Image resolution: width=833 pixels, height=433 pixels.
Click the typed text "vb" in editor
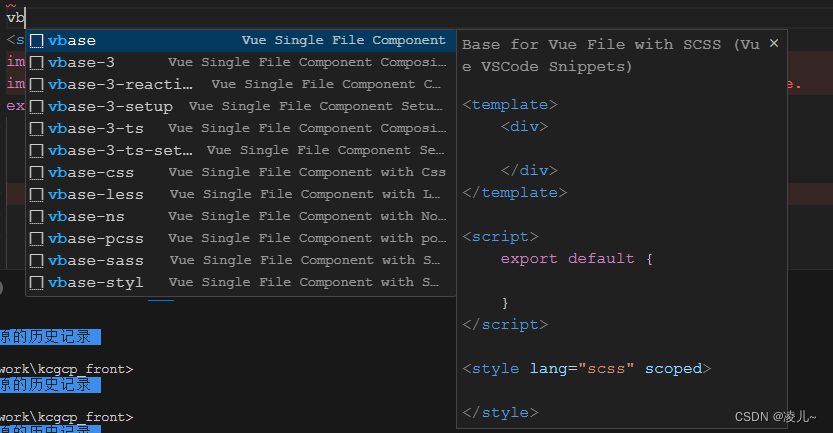(x=15, y=18)
